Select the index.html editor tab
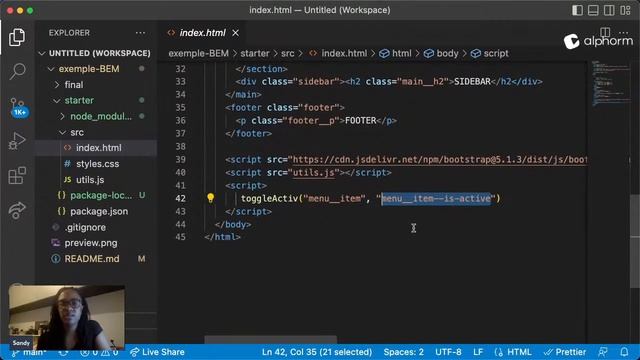Viewport: 640px width, 360px height. pyautogui.click(x=202, y=33)
